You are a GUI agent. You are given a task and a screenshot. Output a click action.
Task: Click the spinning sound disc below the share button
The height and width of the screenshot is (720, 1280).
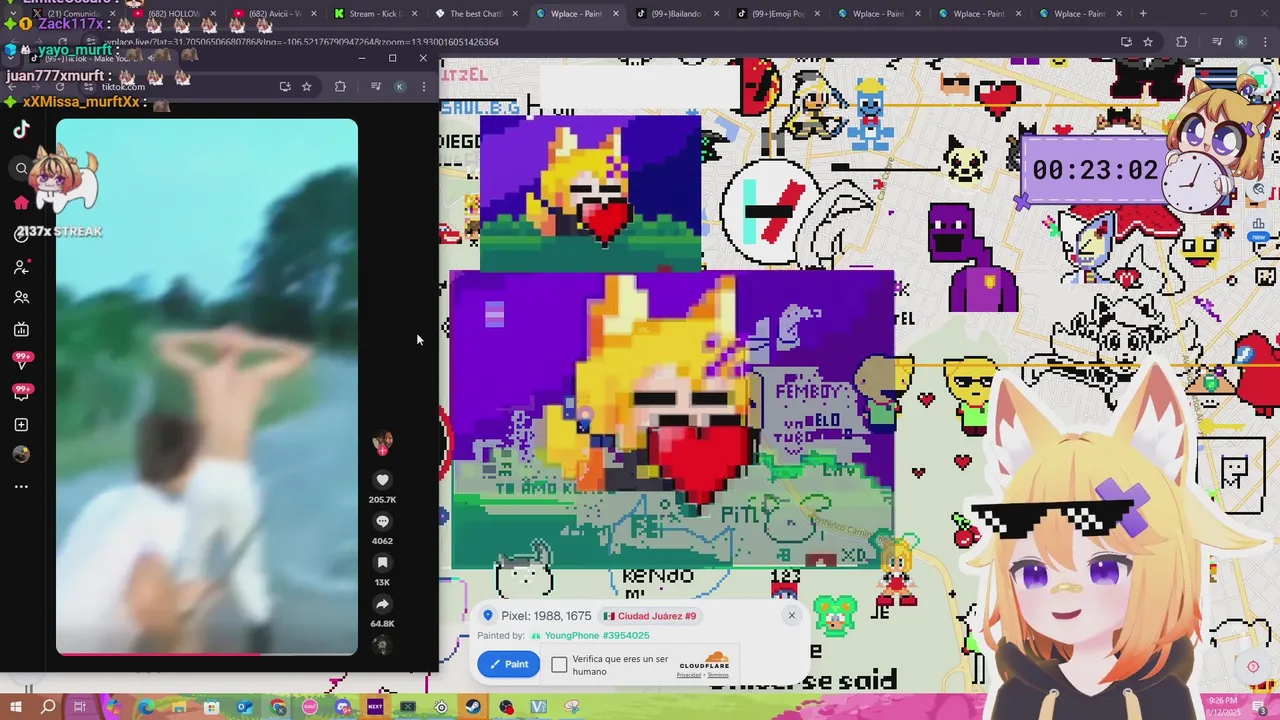click(x=381, y=645)
